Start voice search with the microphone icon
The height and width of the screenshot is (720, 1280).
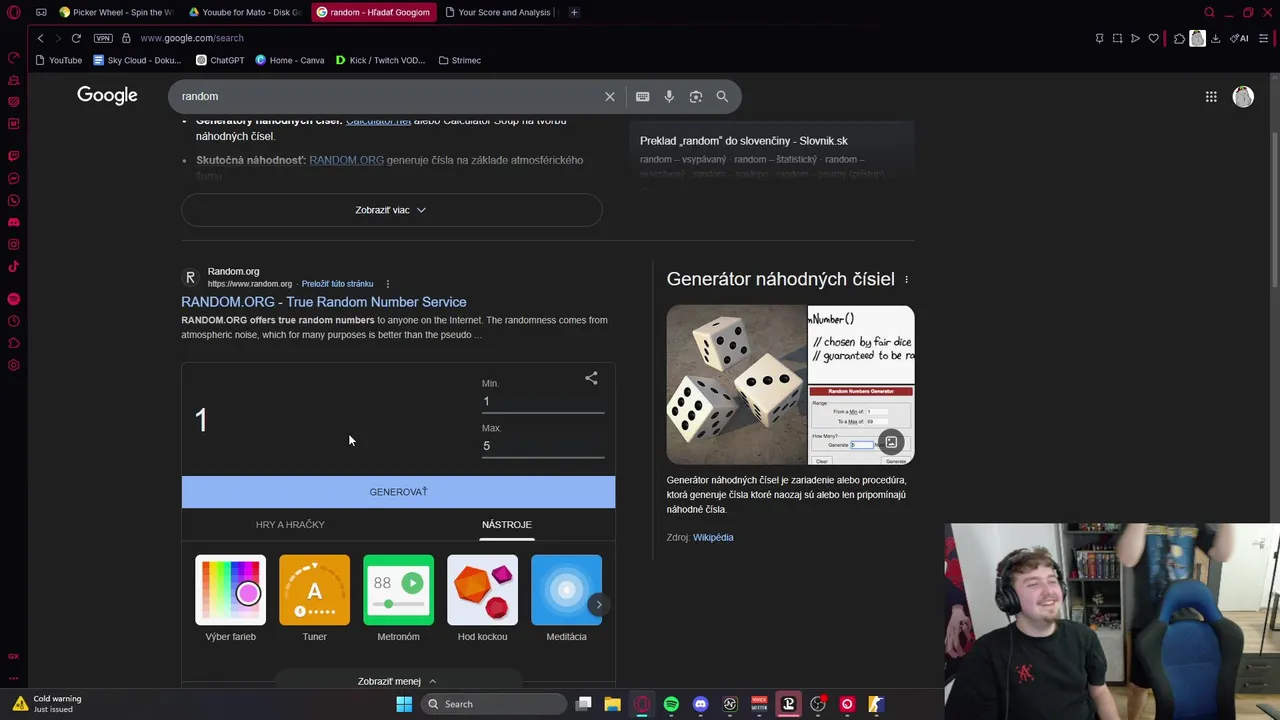click(x=669, y=96)
